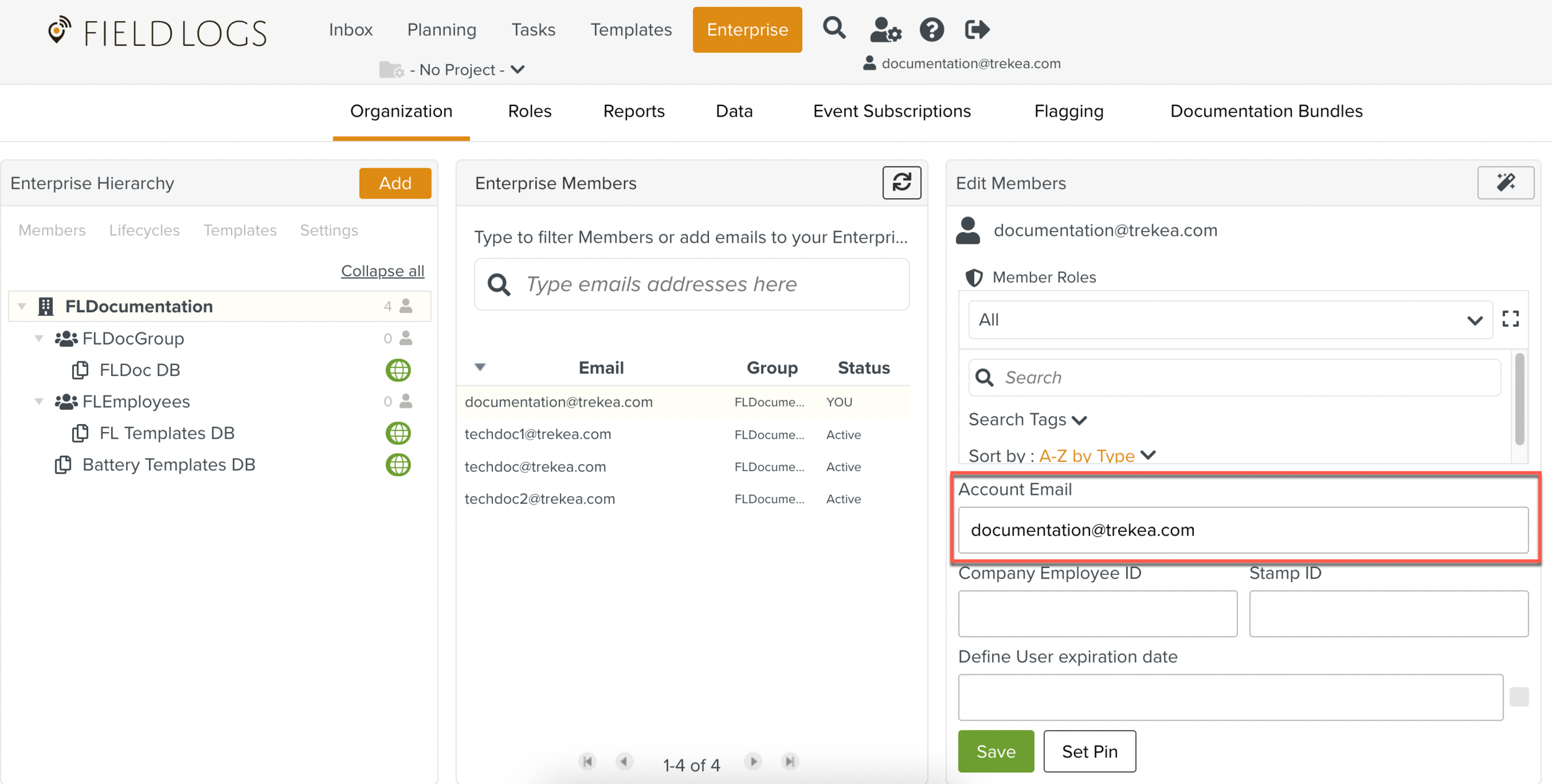Click the globe icon beside FLDoc DB
This screenshot has height=784, width=1552.
[398, 370]
